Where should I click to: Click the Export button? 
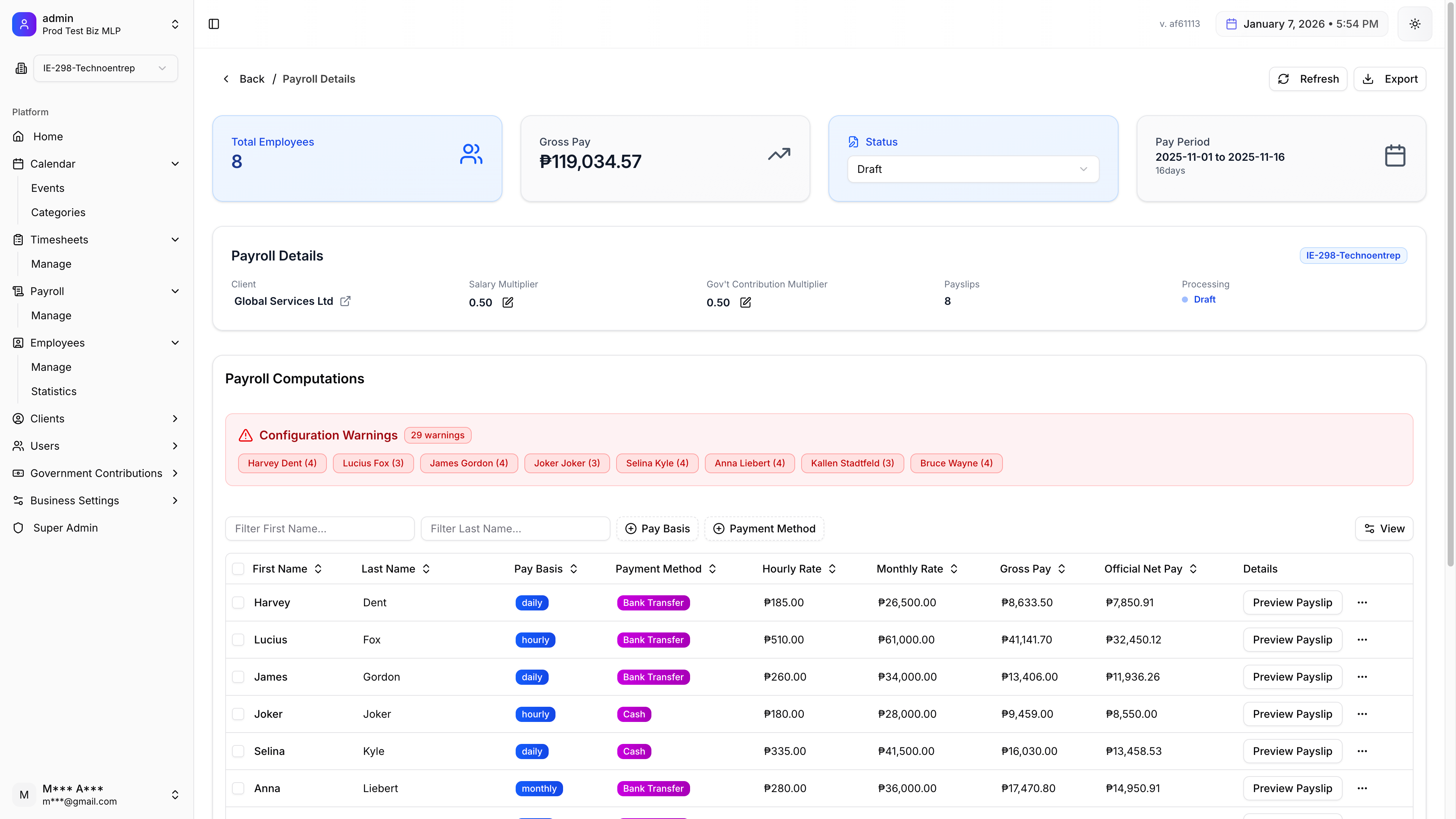(x=1389, y=79)
